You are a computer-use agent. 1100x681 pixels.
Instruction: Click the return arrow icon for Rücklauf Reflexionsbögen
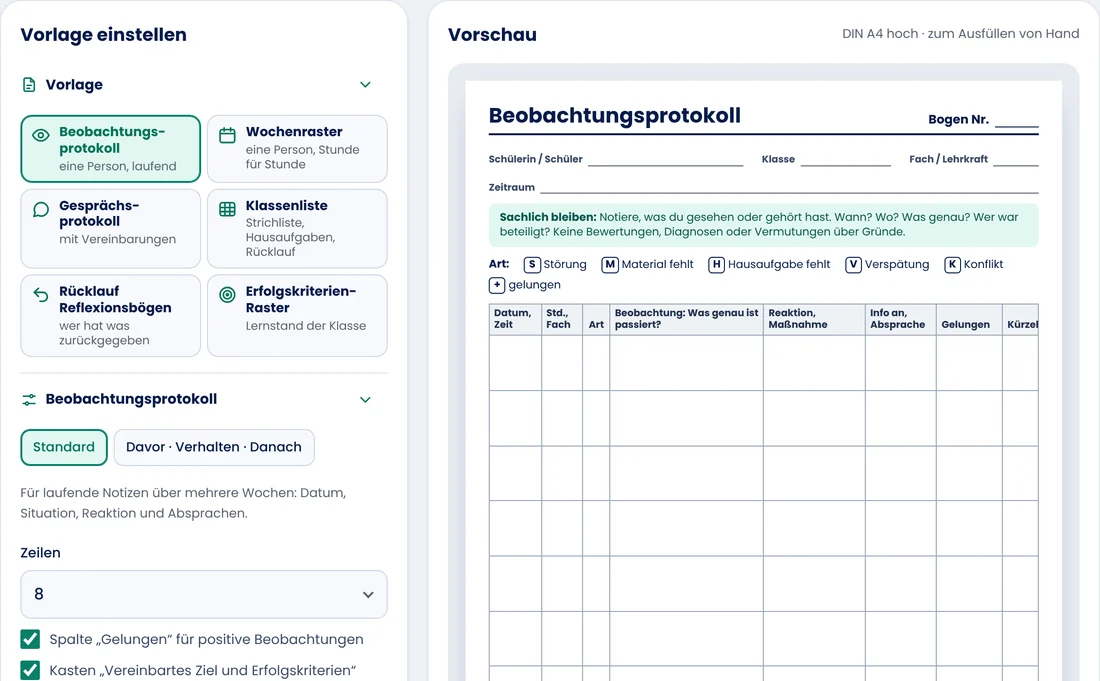tap(41, 295)
